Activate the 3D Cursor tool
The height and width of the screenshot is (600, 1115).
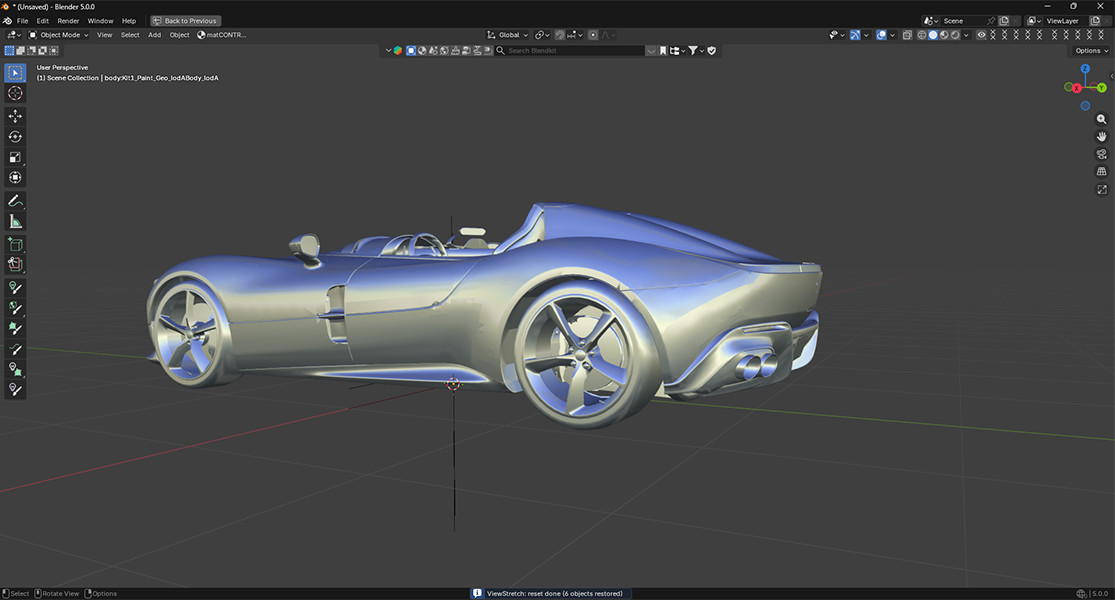pos(15,93)
